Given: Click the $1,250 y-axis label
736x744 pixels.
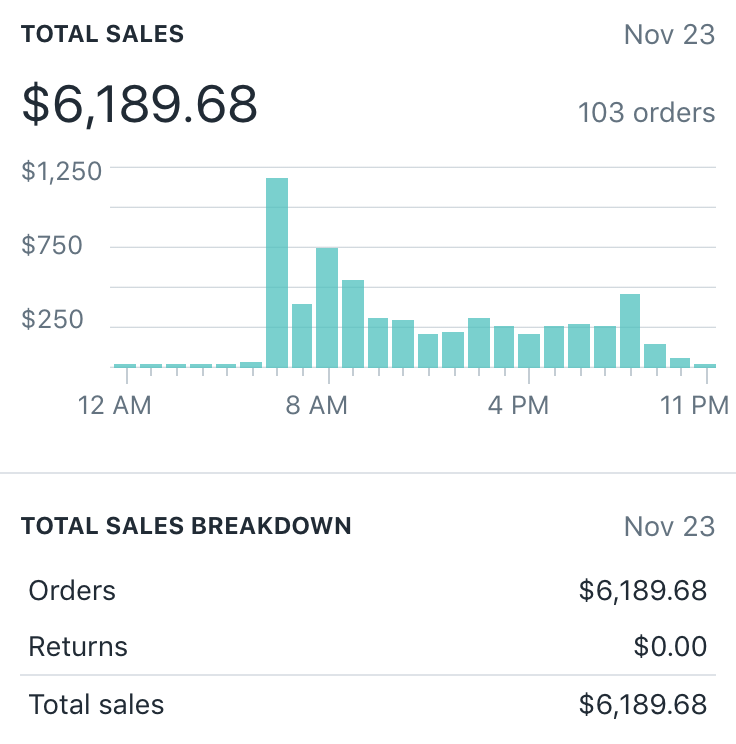Looking at the screenshot, I should 62,171.
